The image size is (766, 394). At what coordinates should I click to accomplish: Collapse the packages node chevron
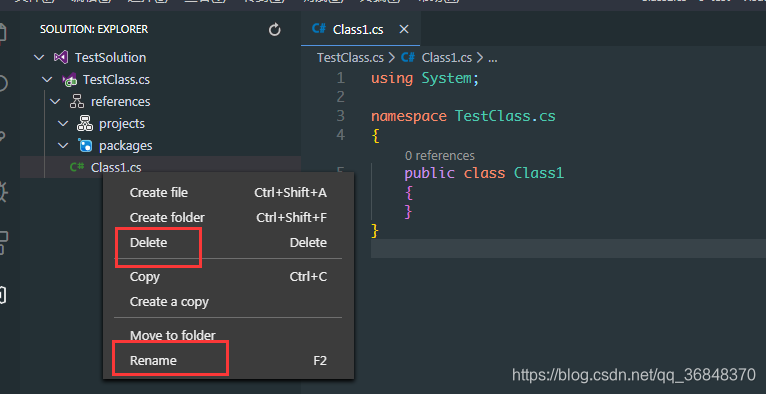63,145
